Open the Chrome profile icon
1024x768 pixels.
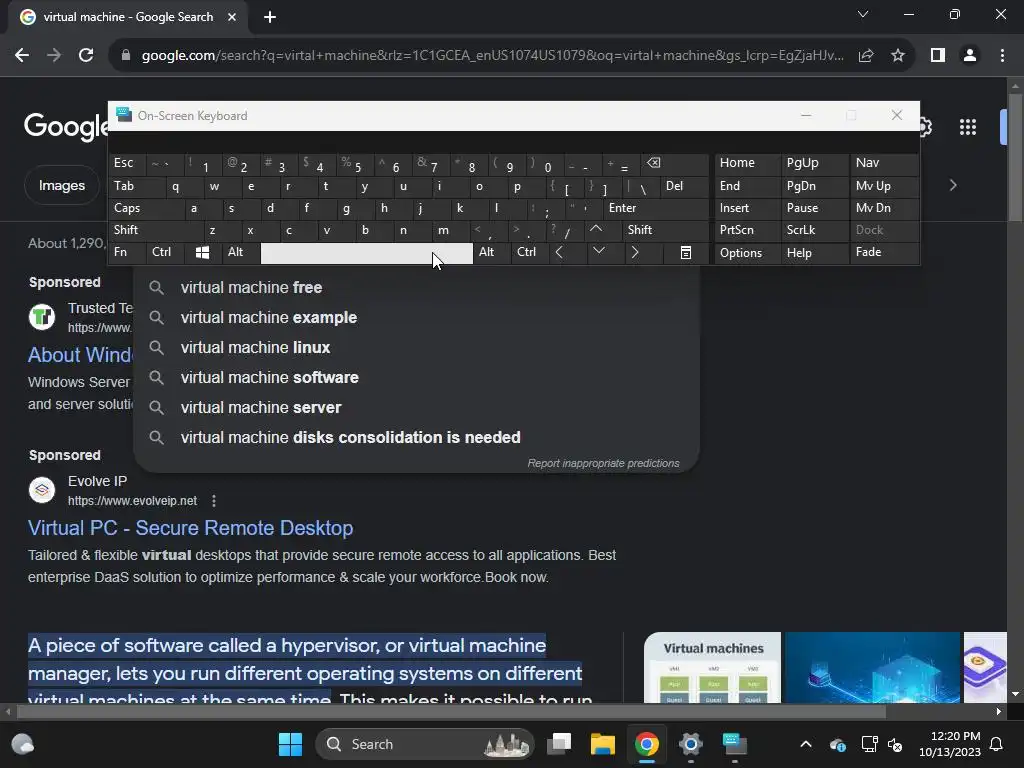pyautogui.click(x=970, y=56)
